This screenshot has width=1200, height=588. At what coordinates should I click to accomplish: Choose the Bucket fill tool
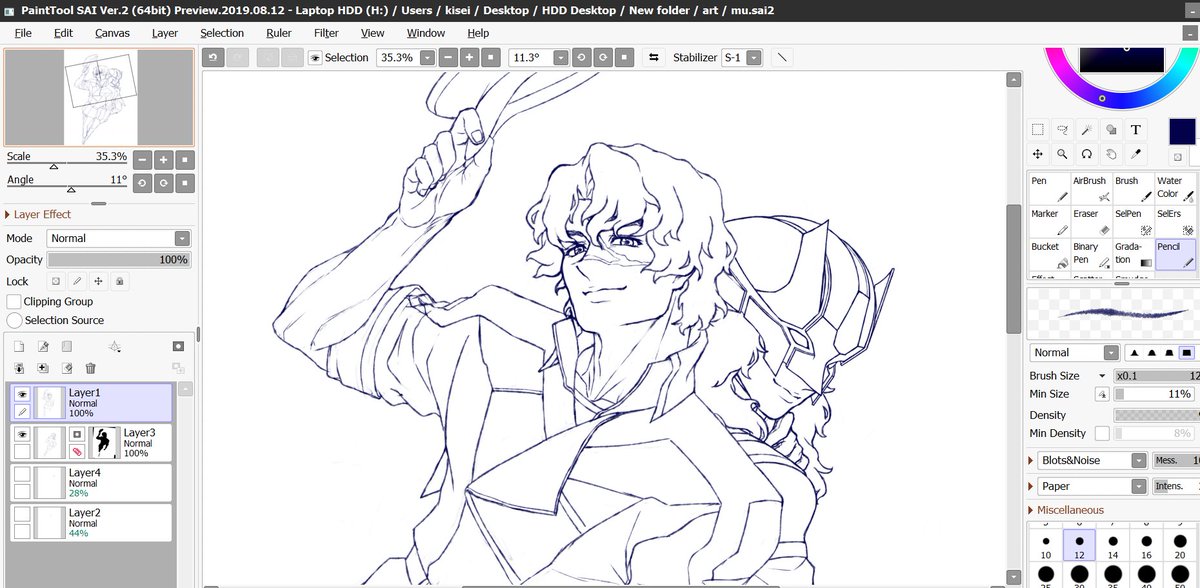pos(1048,255)
